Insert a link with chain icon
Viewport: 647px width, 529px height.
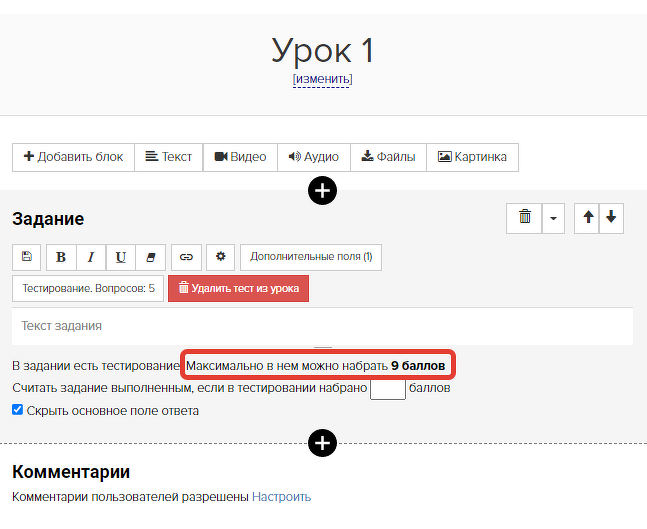pos(187,257)
